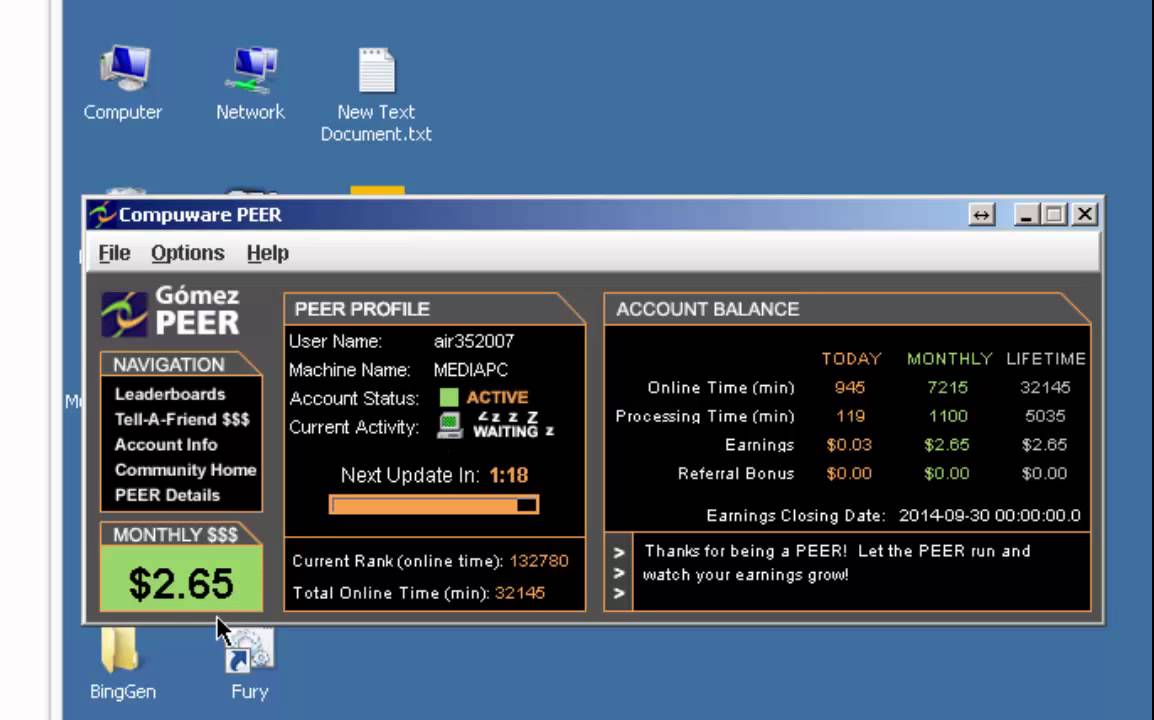Open the File menu

click(114, 253)
